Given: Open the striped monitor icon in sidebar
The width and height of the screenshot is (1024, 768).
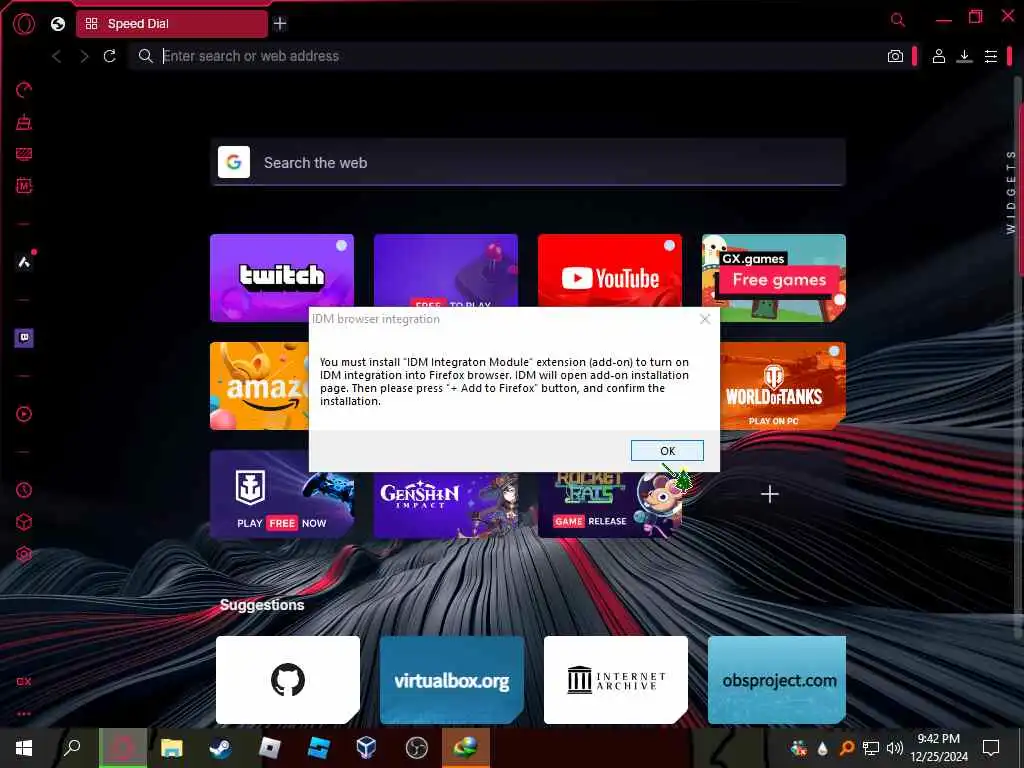Looking at the screenshot, I should pyautogui.click(x=24, y=154).
